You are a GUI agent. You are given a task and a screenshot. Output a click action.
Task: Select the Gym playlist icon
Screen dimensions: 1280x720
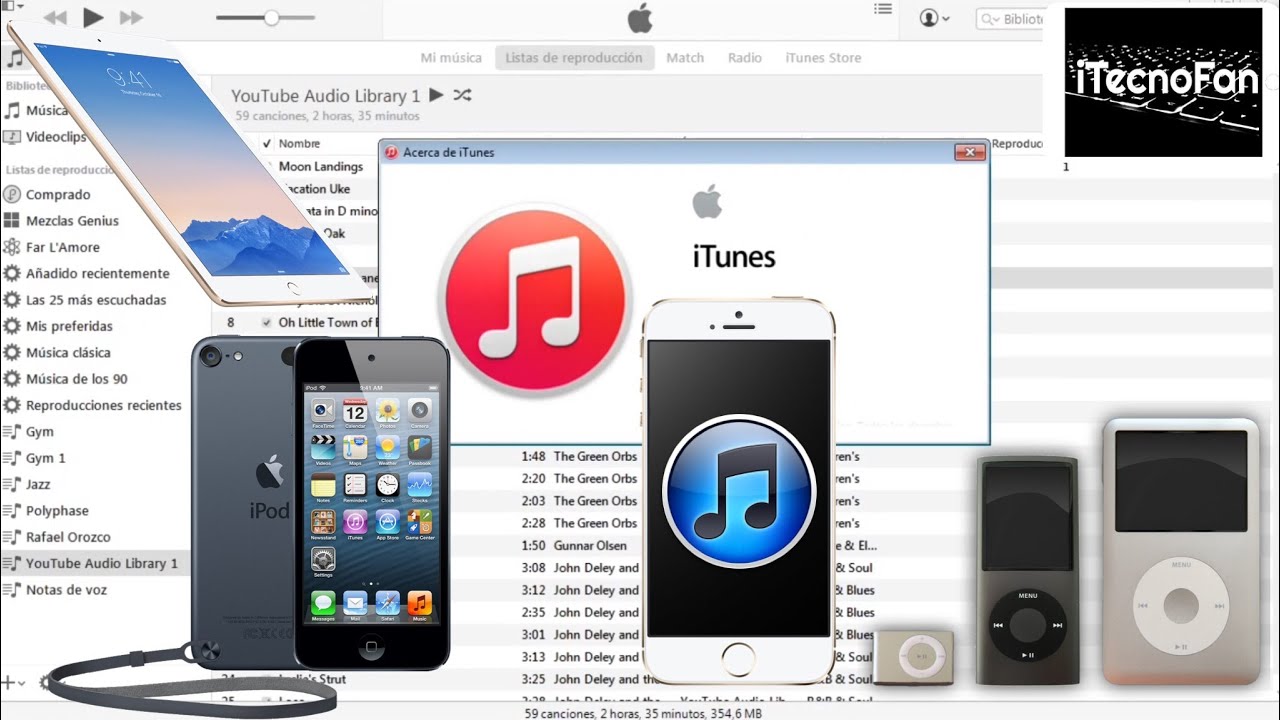12,432
